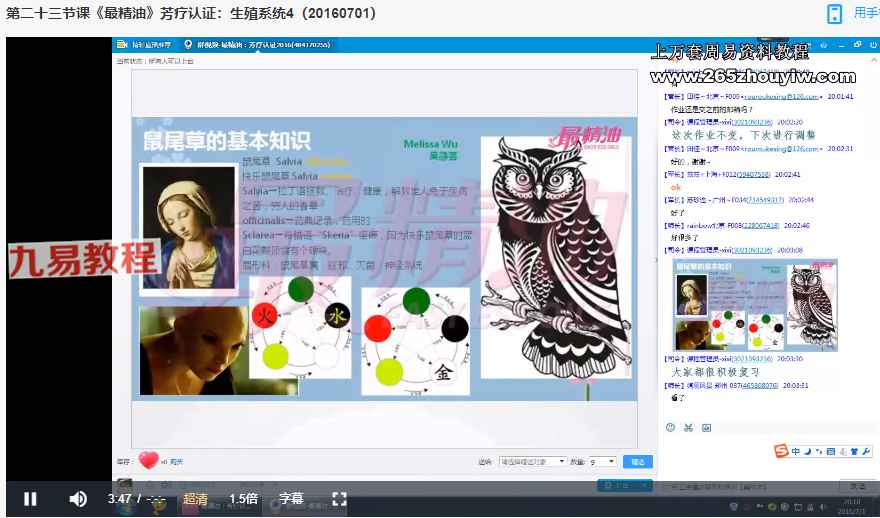The image size is (880, 518).
Task: Click the shared slide thumbnail in chat
Action: [755, 305]
